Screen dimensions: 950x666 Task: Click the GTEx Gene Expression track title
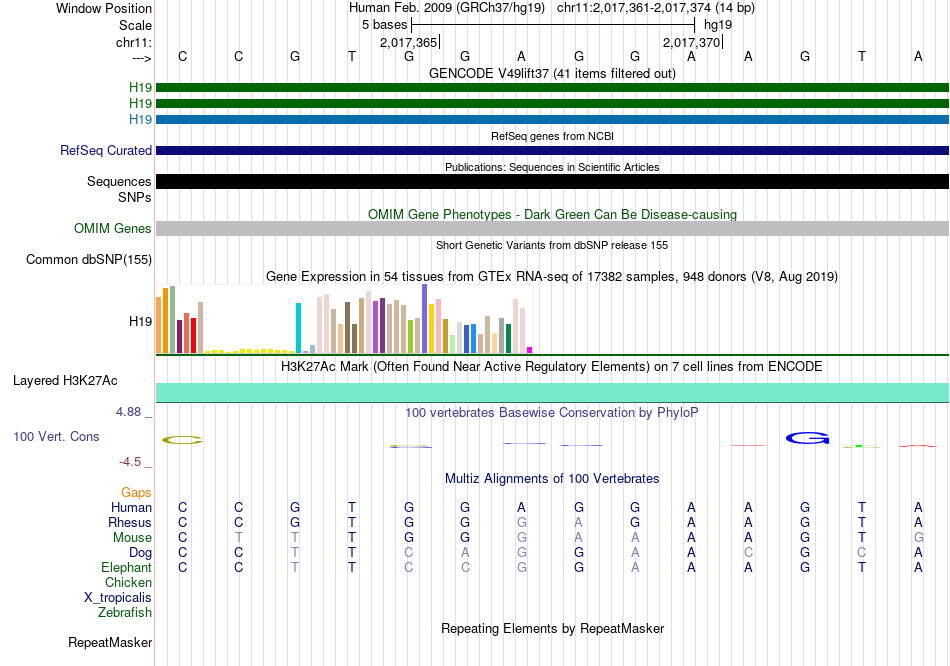[552, 277]
